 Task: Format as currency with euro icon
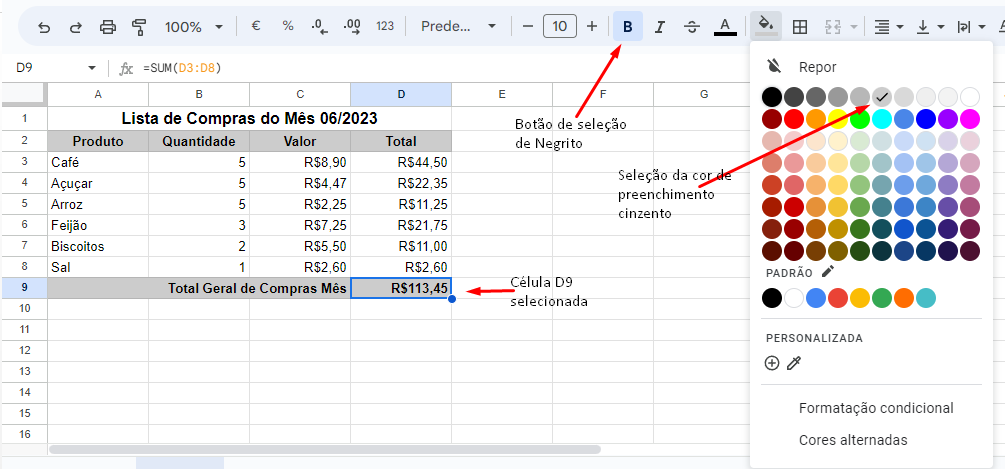coord(256,26)
